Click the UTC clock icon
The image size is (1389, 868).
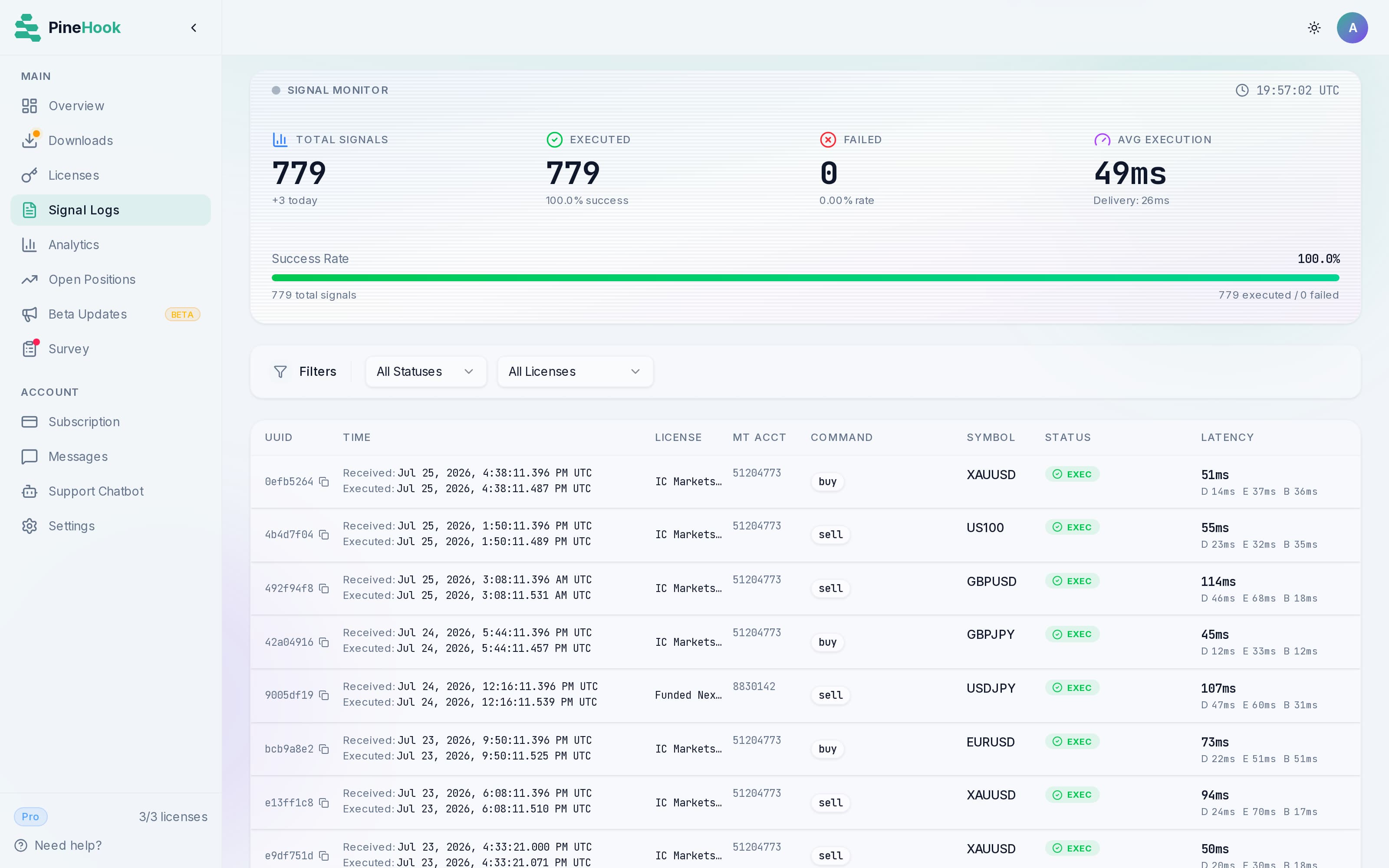coord(1242,90)
